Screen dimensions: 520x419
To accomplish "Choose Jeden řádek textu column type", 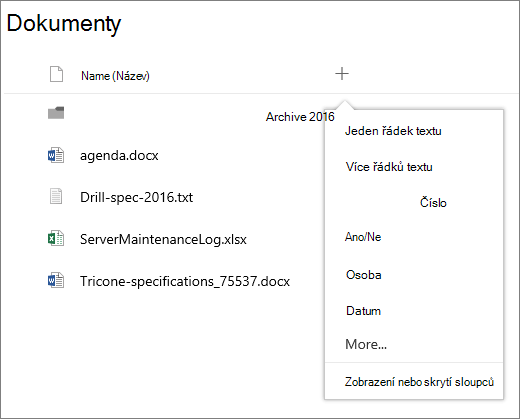I will coord(393,131).
